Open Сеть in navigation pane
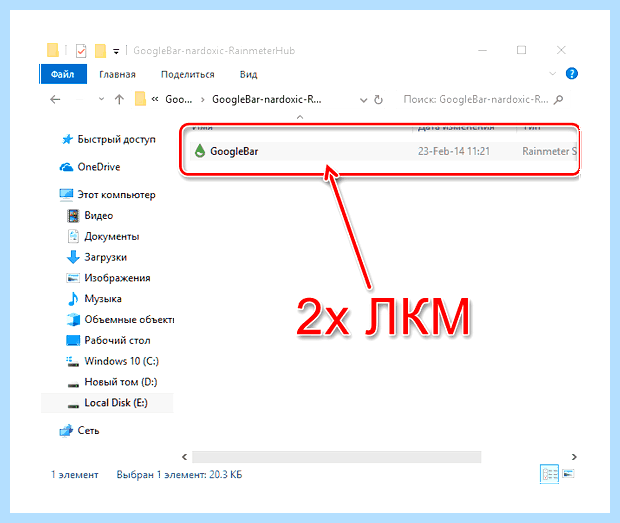Screen dimensions: 620x523 point(88,430)
